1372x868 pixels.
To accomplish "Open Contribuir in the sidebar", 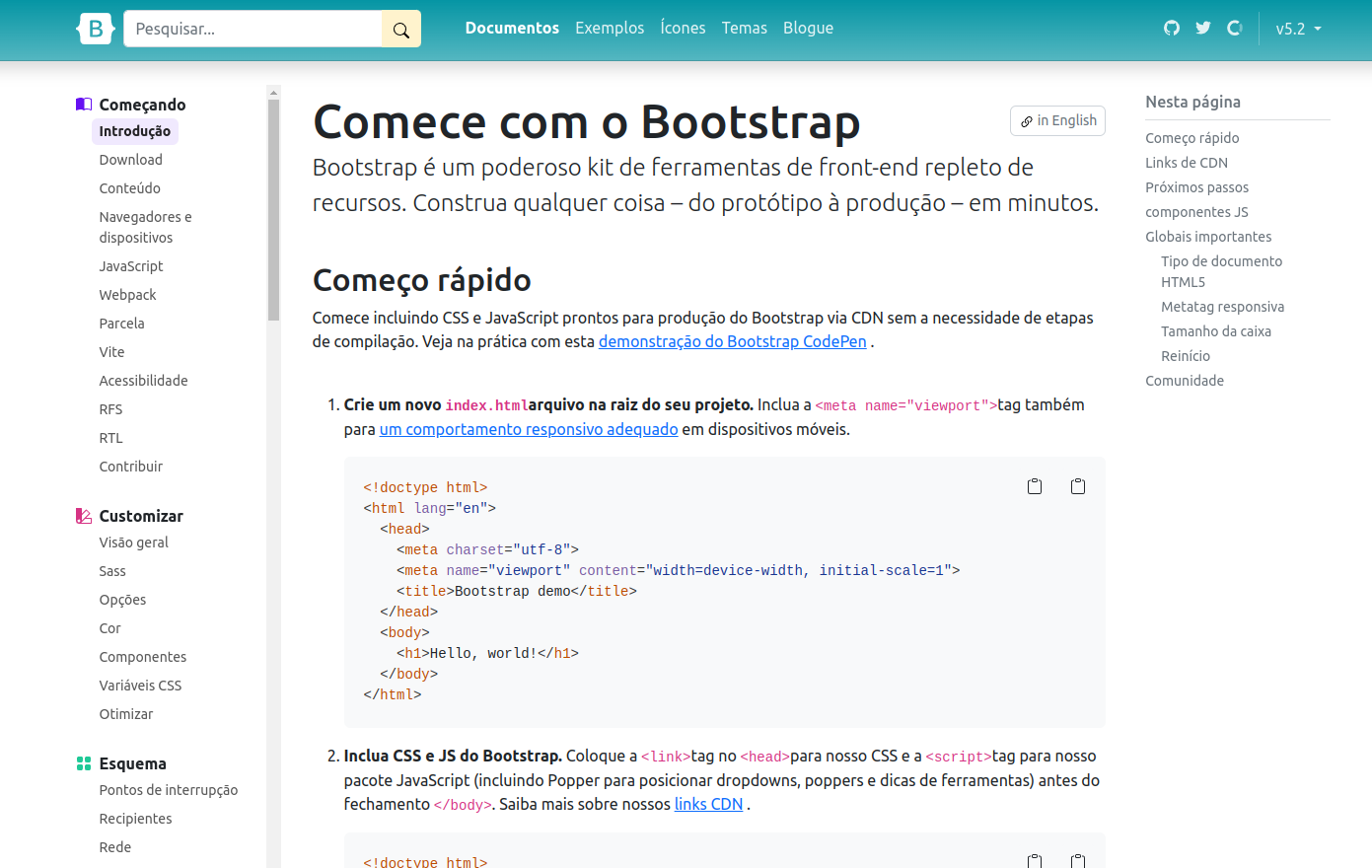I will click(130, 467).
